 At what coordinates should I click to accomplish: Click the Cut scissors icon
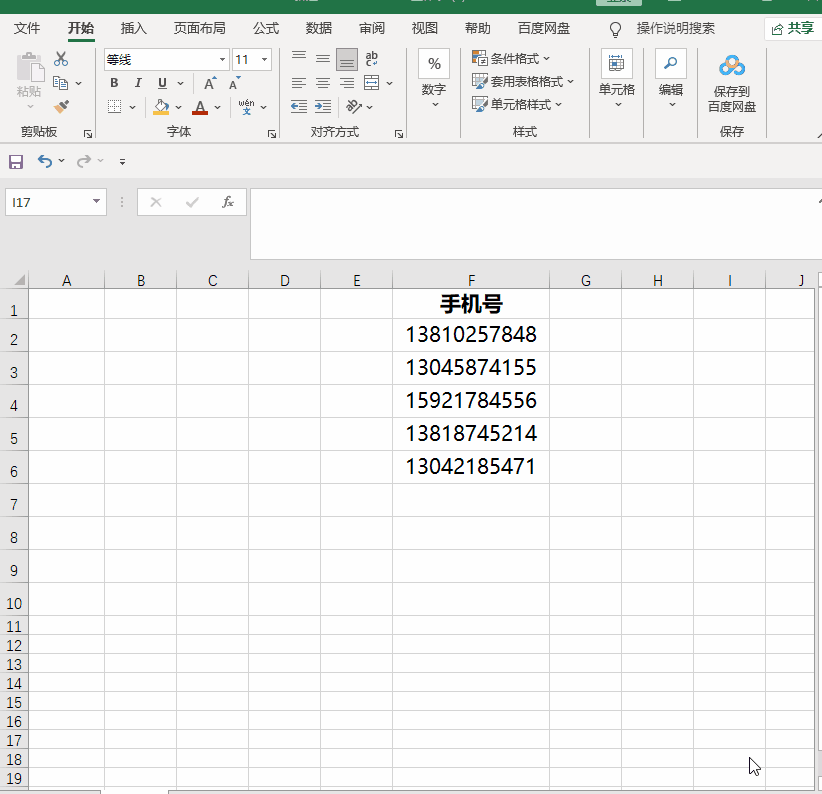click(x=61, y=59)
